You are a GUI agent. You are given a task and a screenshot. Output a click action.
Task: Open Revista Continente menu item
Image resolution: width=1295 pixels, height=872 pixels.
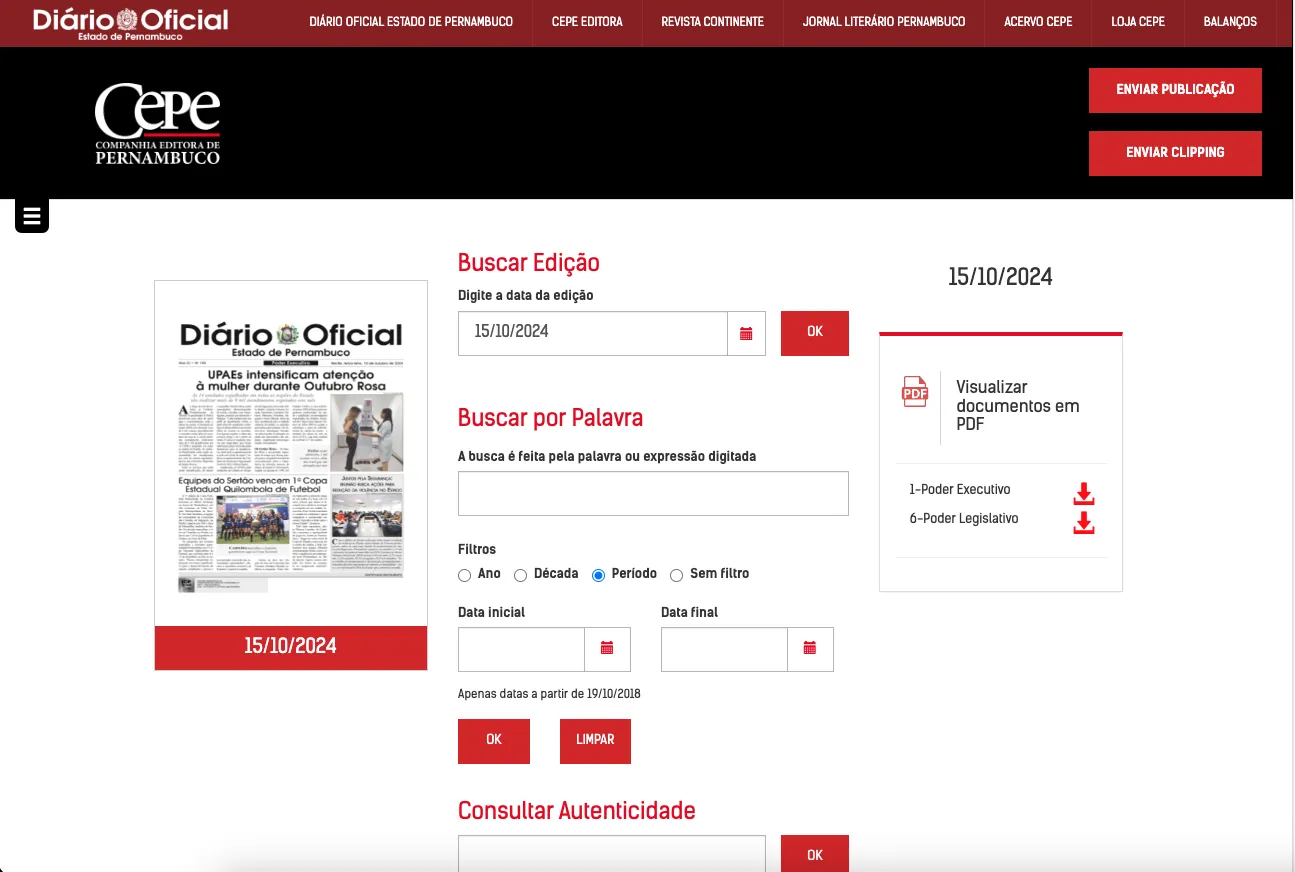tap(712, 22)
